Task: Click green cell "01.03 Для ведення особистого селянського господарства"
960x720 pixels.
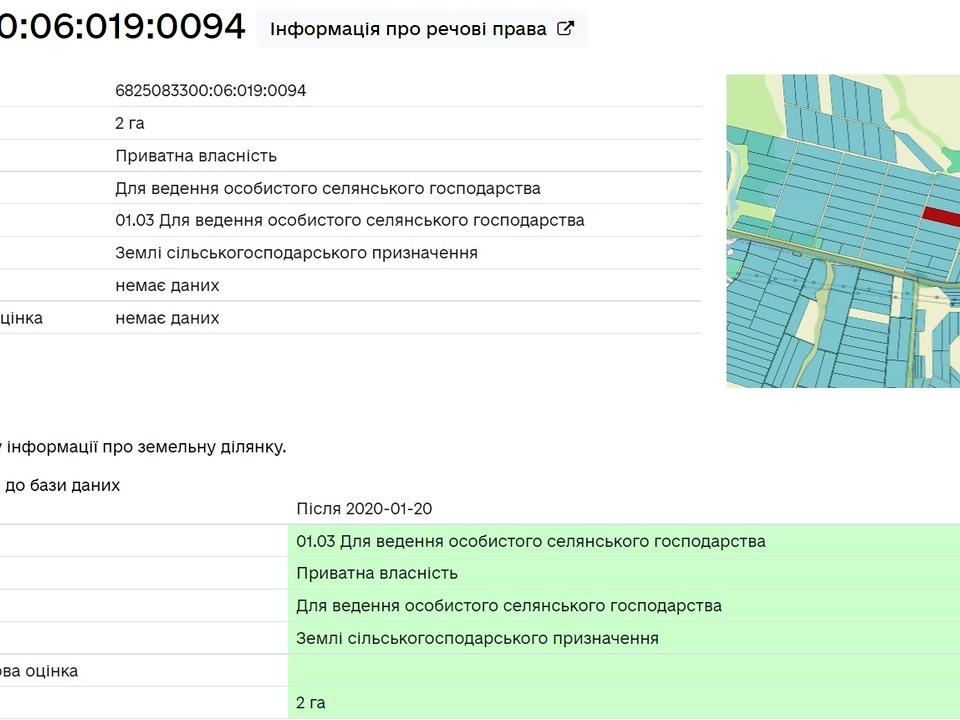Action: click(531, 541)
